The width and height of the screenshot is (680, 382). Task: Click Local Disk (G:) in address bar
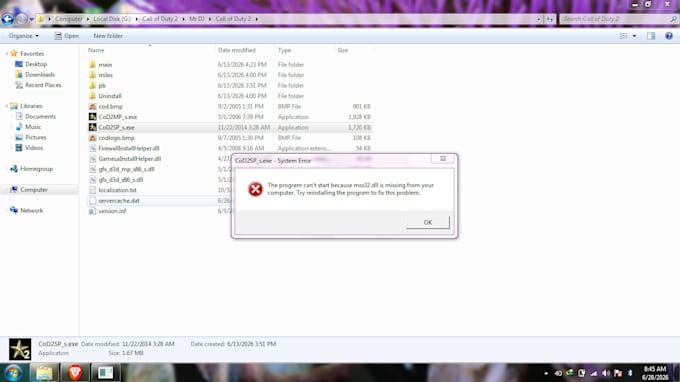coord(112,19)
